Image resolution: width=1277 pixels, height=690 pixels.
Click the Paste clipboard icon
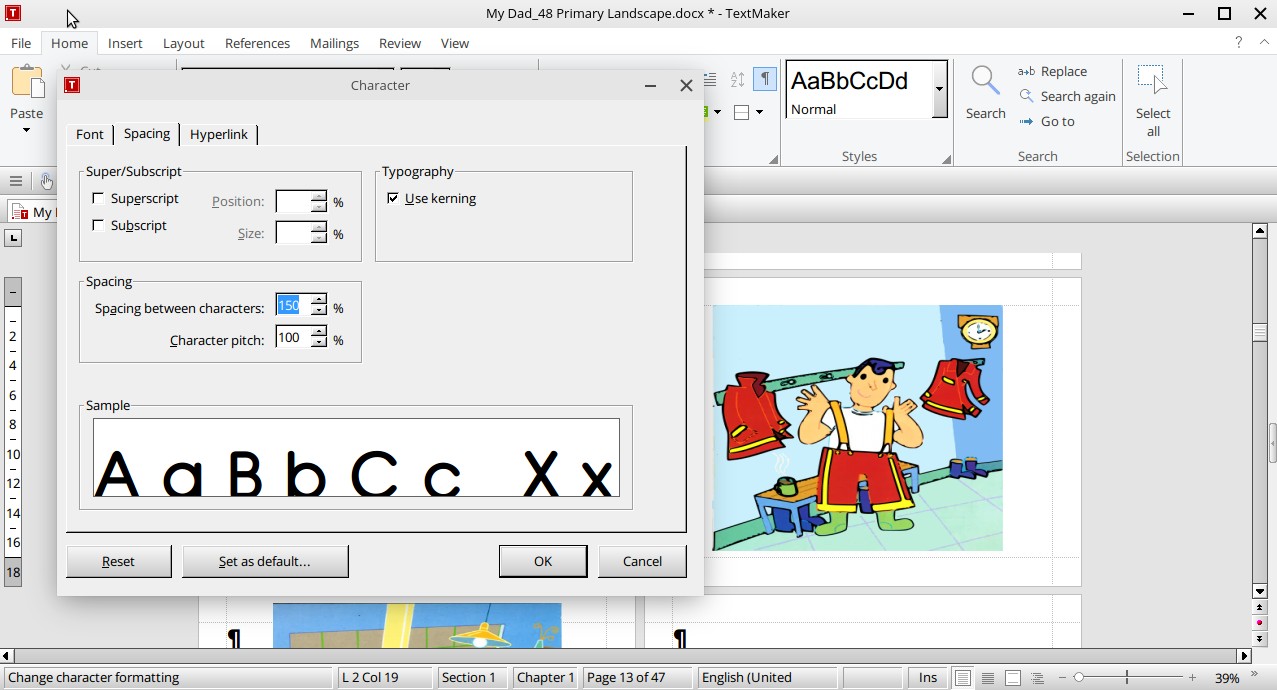(x=27, y=83)
